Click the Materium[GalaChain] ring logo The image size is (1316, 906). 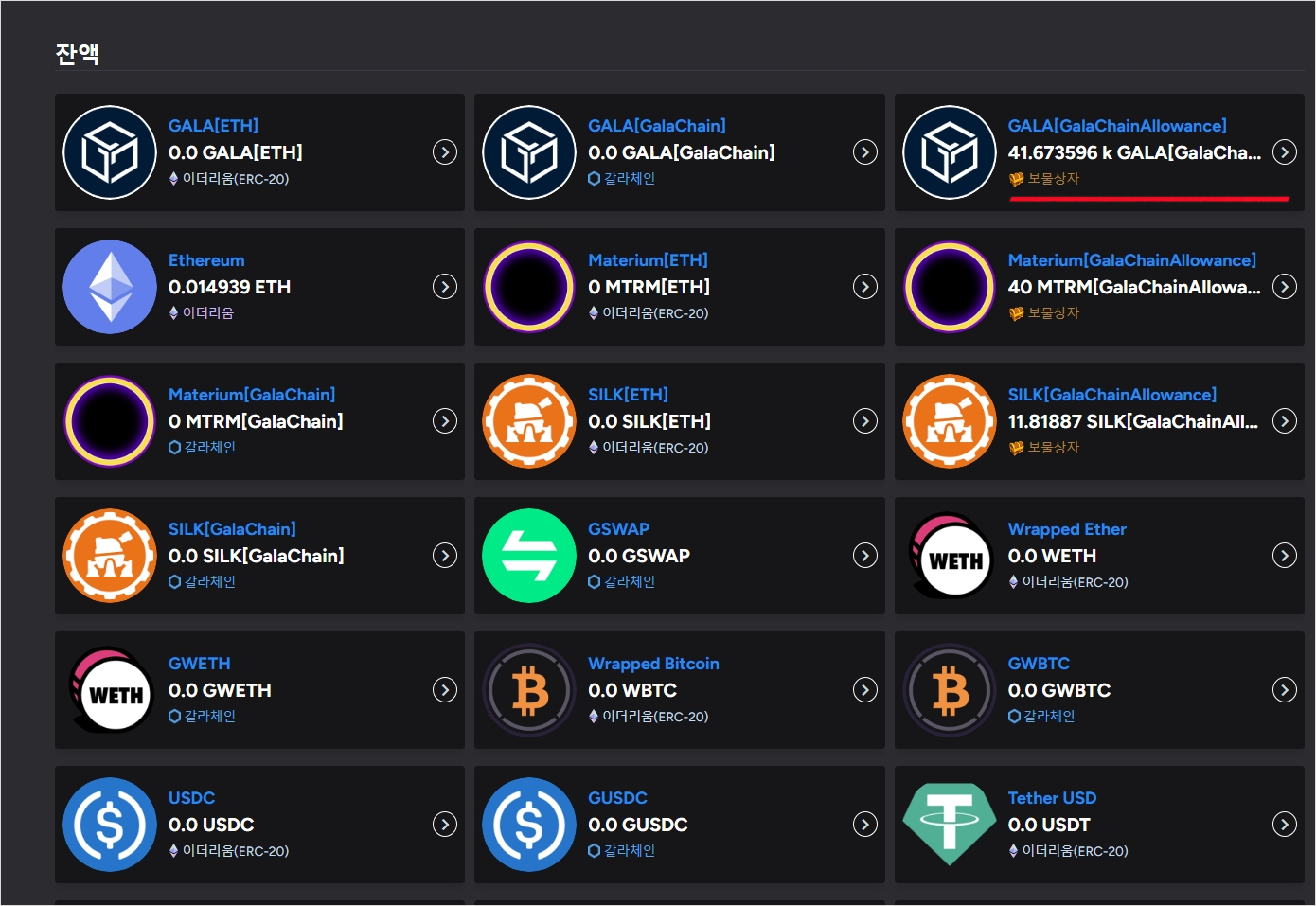tap(110, 421)
